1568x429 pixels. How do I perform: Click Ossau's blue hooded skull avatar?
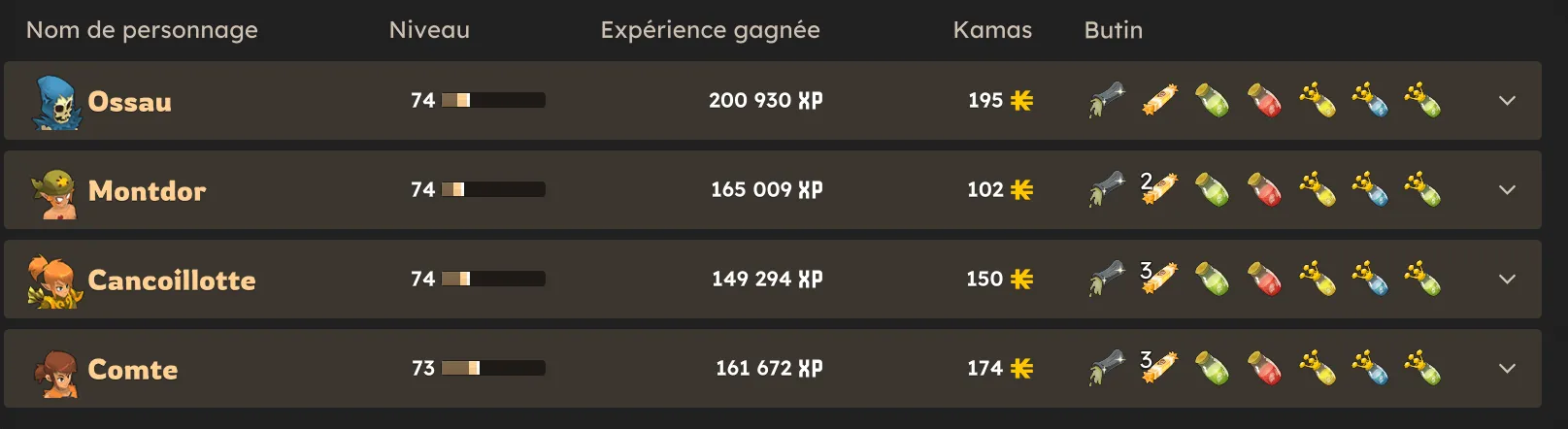[x=55, y=102]
